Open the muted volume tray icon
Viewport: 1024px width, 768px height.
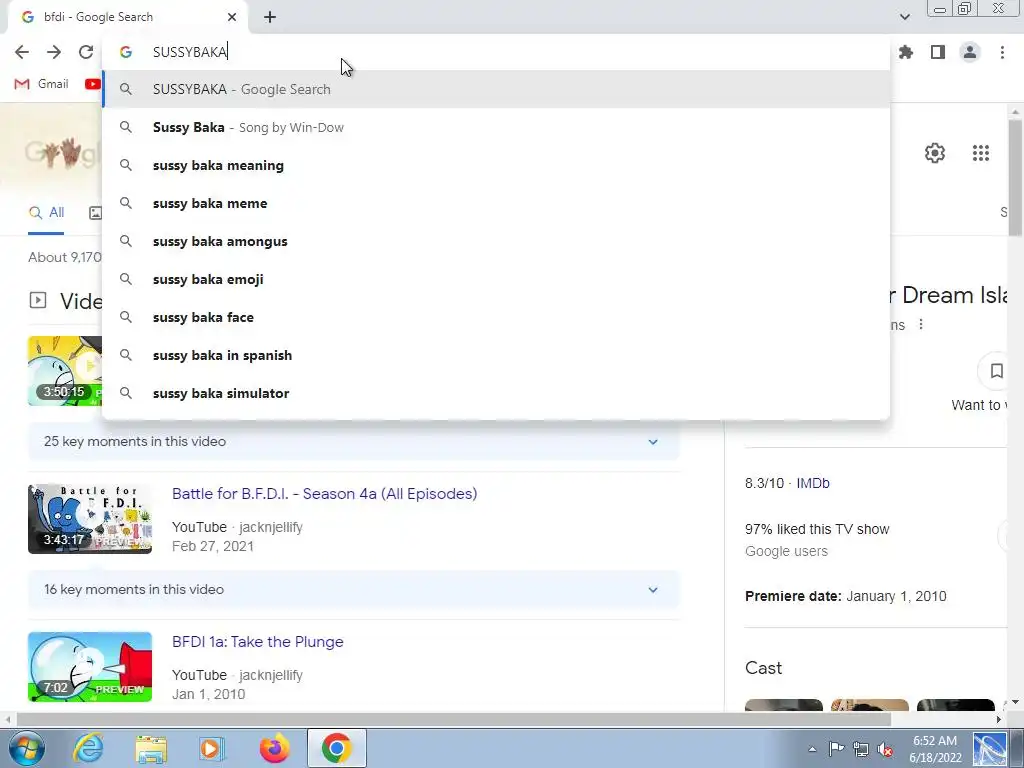click(x=886, y=749)
